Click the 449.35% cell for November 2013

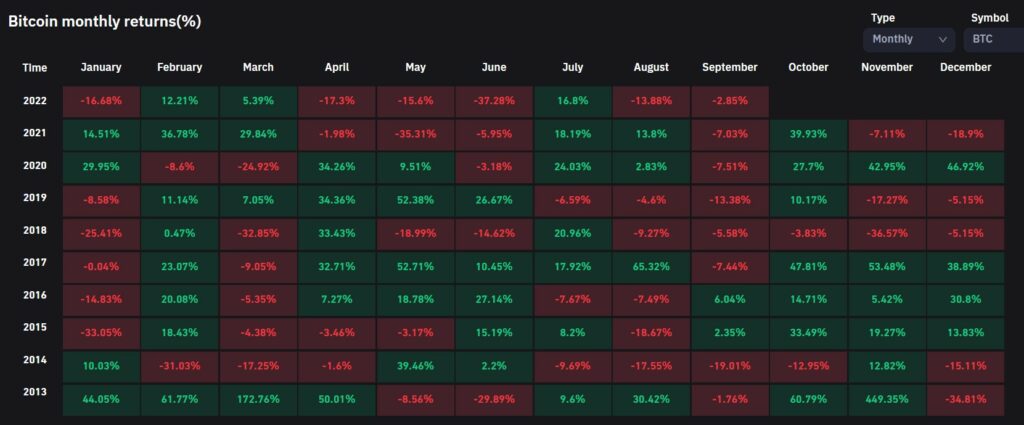pyautogui.click(x=886, y=399)
